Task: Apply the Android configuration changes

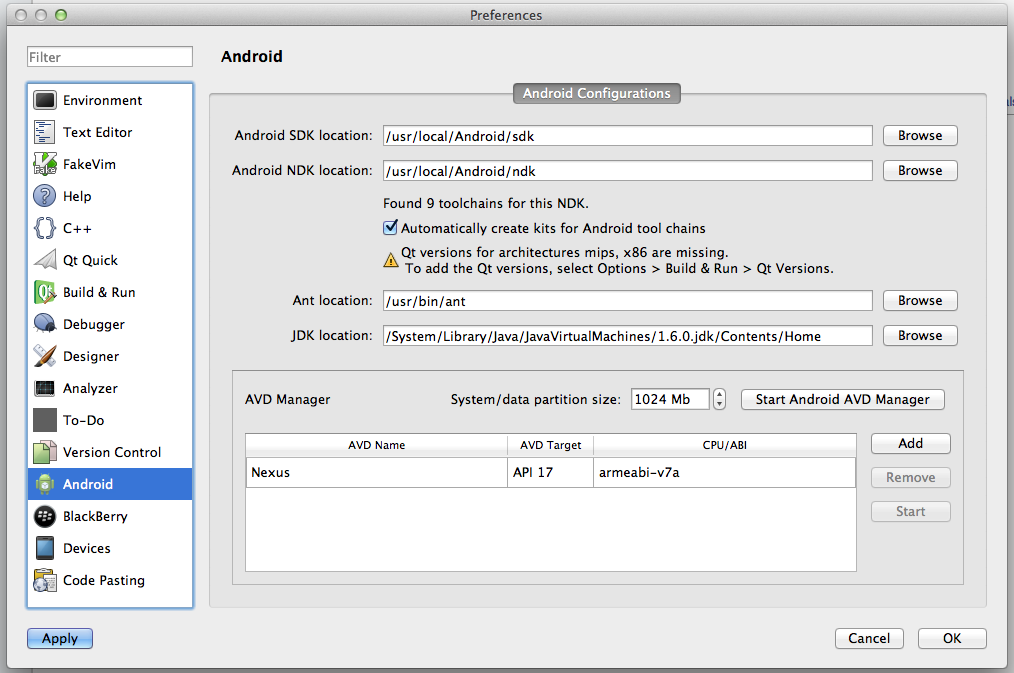Action: coord(59,638)
